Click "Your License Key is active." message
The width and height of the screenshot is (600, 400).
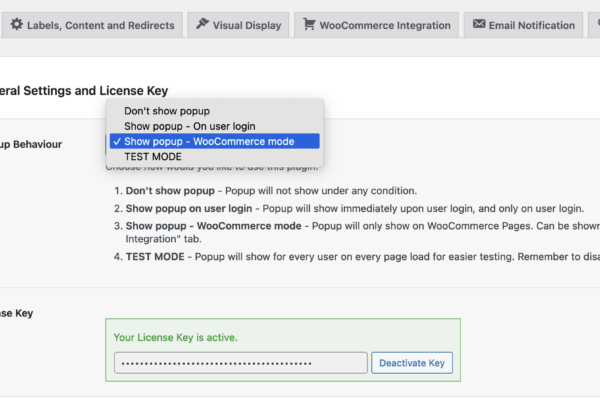[176, 337]
